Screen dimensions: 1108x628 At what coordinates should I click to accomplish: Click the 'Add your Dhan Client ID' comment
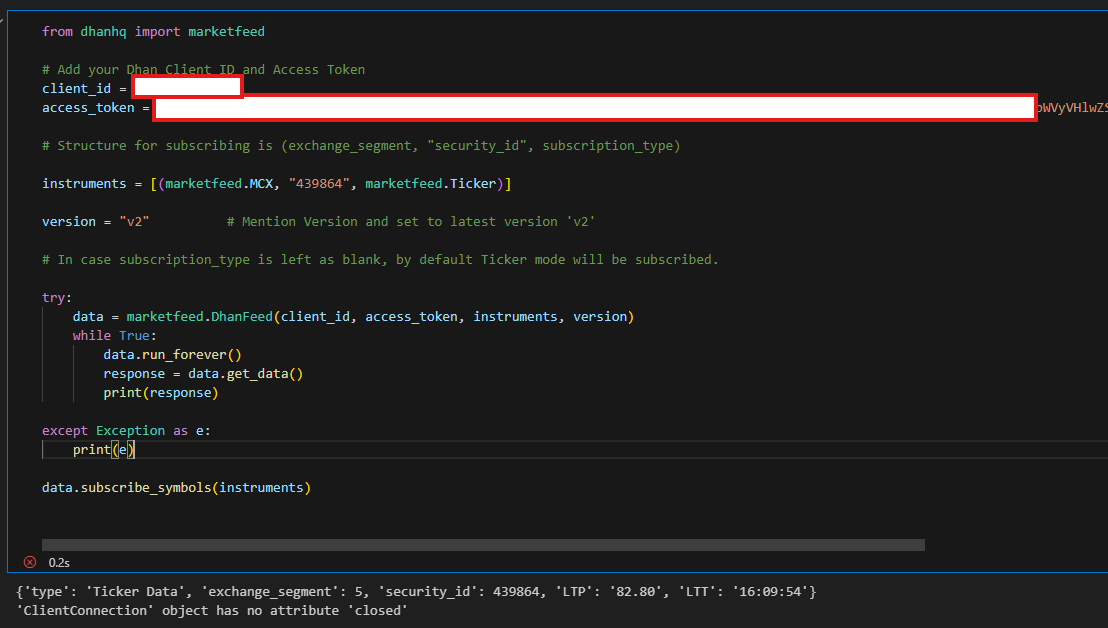tap(204, 70)
